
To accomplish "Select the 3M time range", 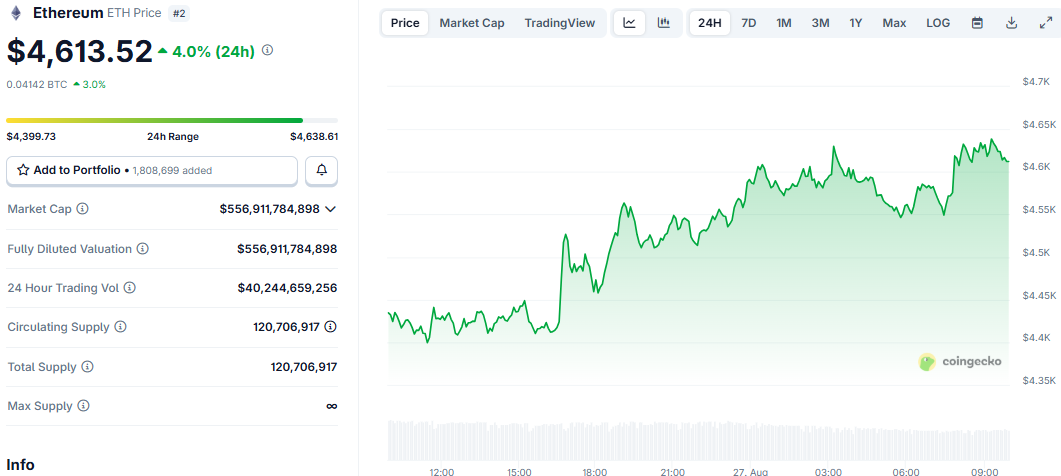I will coord(820,23).
